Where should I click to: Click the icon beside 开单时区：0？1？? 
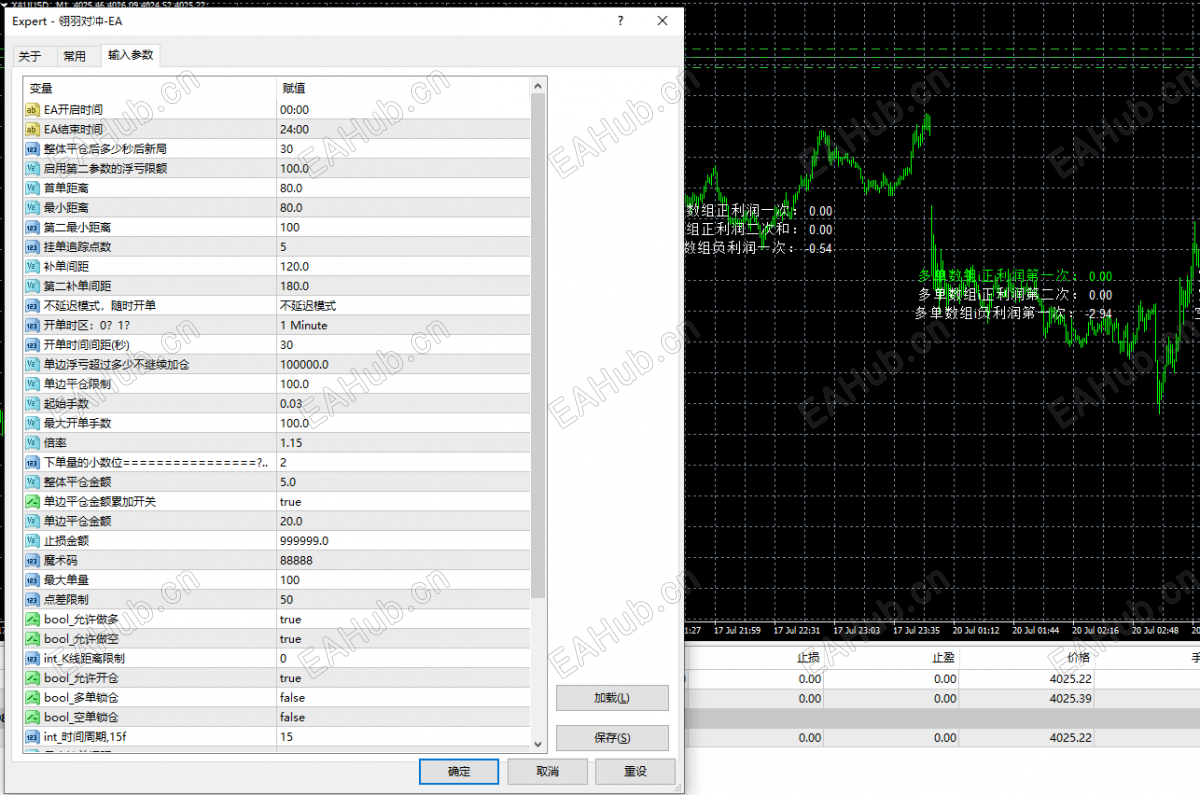click(32, 325)
